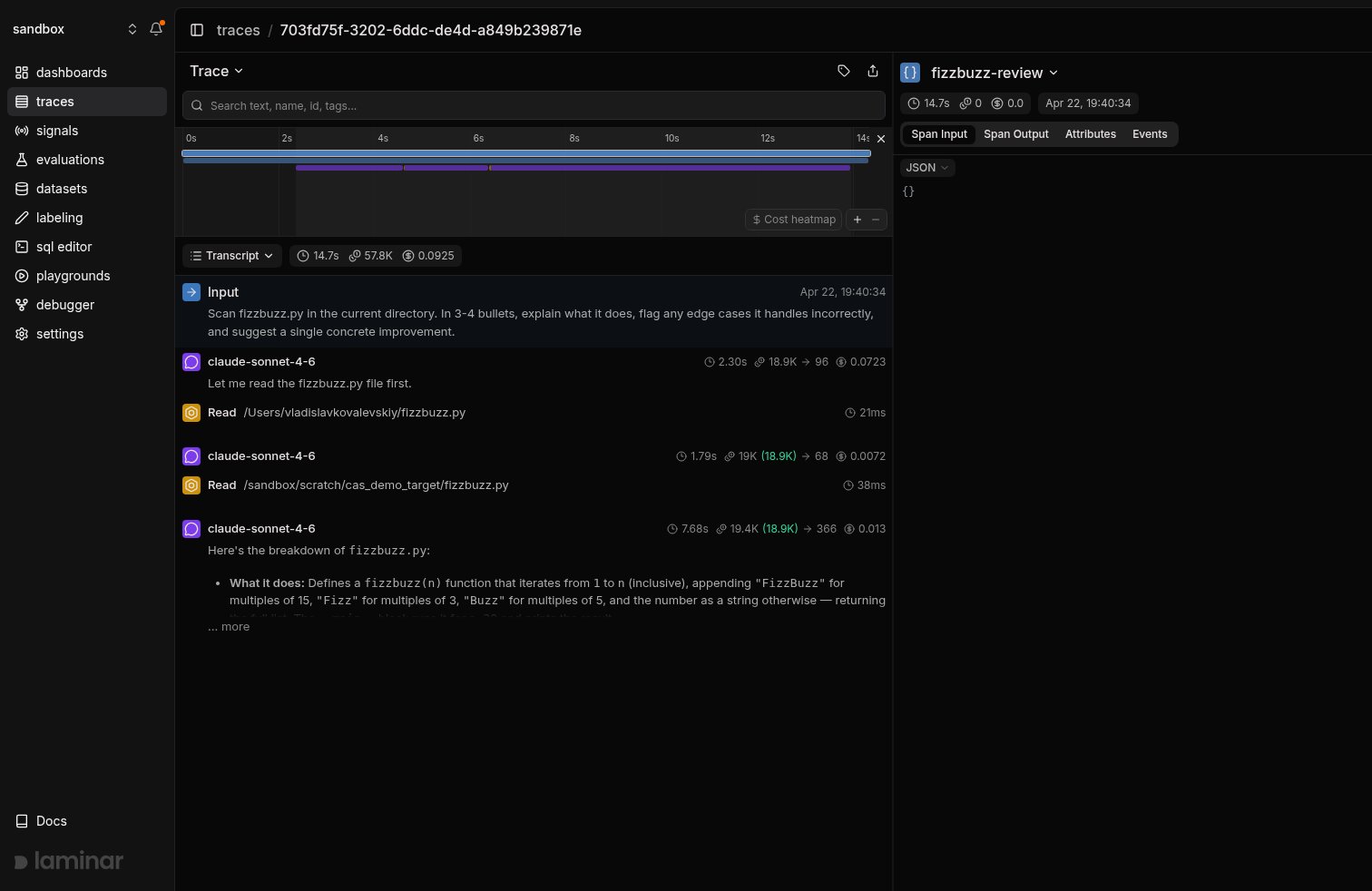Image resolution: width=1372 pixels, height=891 pixels.
Task: Open the notifications bell
Action: tap(156, 29)
